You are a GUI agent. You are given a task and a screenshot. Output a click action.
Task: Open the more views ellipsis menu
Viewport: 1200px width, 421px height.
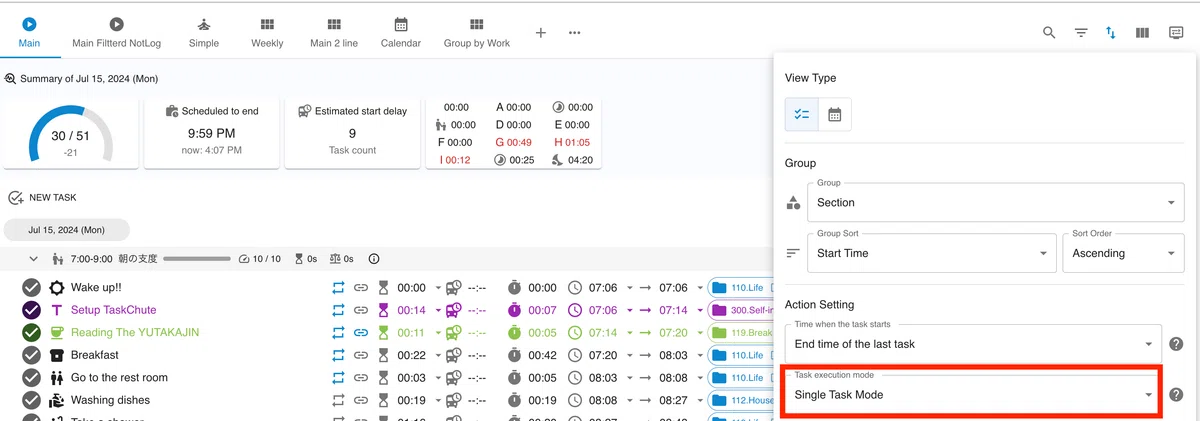(x=575, y=33)
